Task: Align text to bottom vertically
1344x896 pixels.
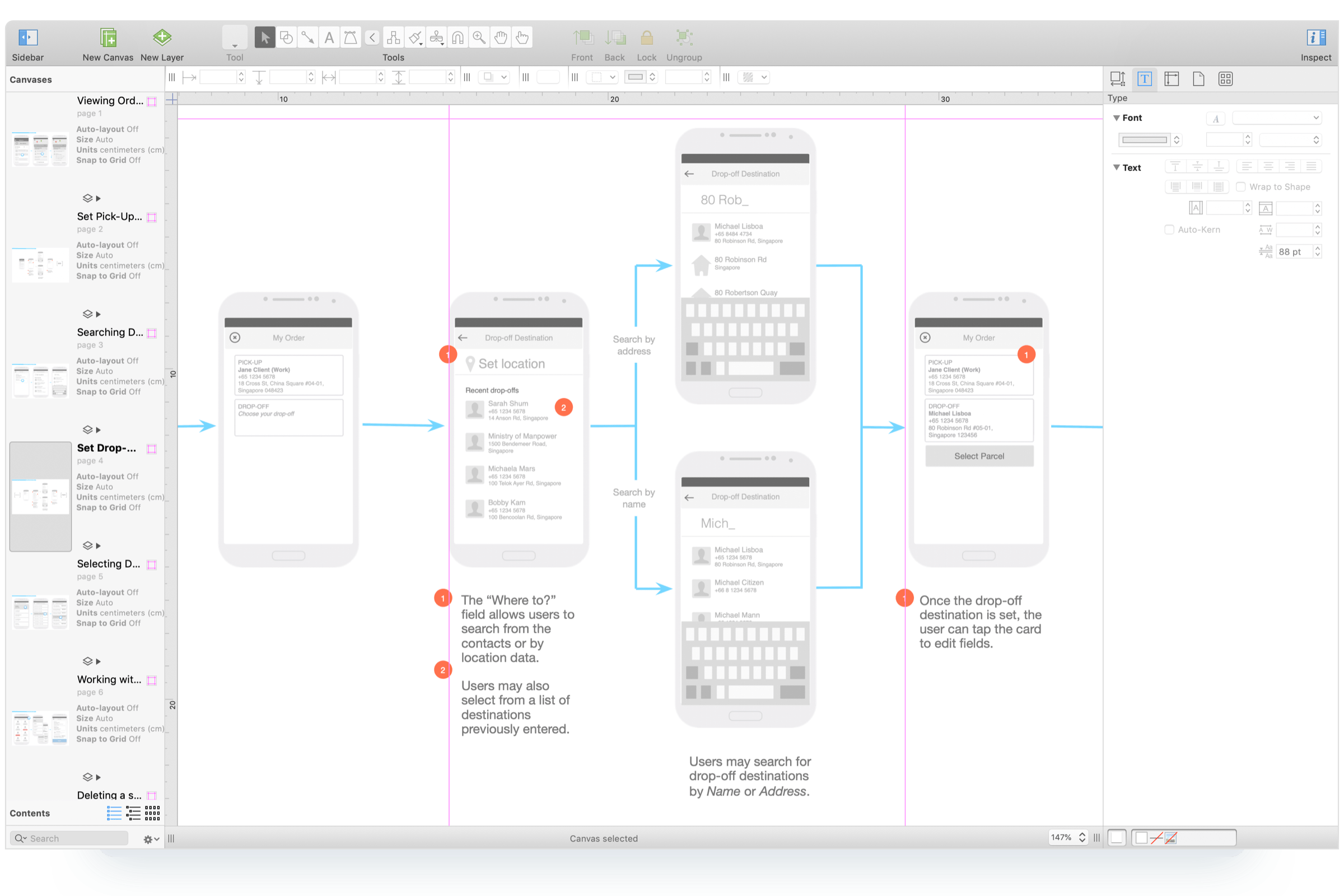Action: (x=1219, y=166)
